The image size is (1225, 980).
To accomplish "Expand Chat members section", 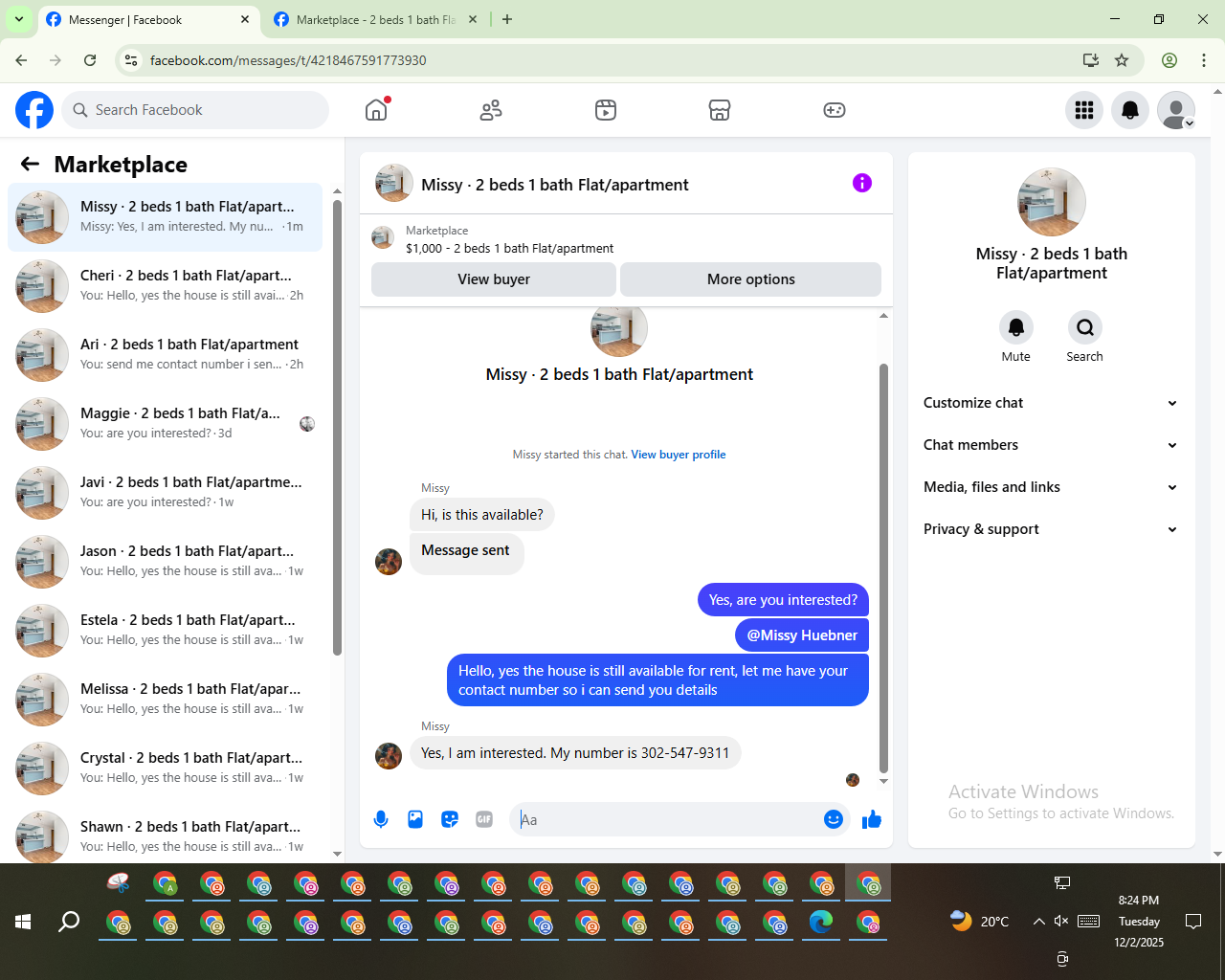I will click(x=1051, y=445).
